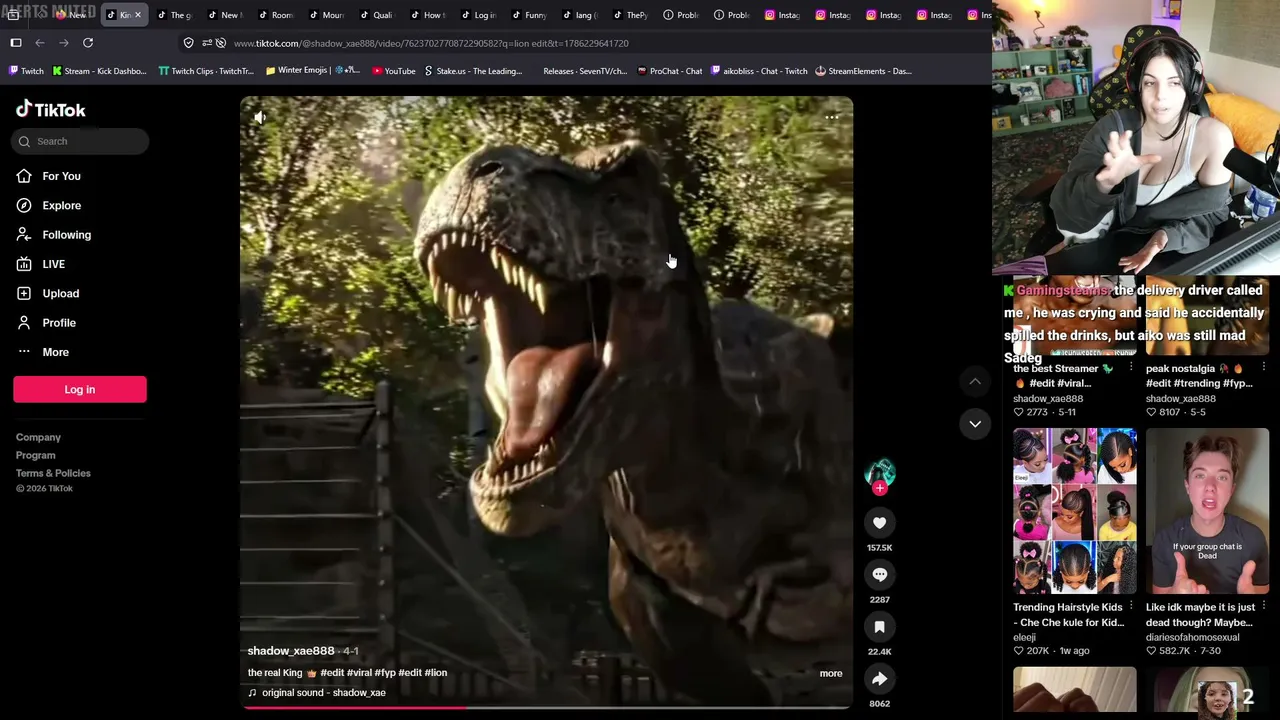Open the video options three-dot menu
1280x720 pixels.
coord(832,117)
